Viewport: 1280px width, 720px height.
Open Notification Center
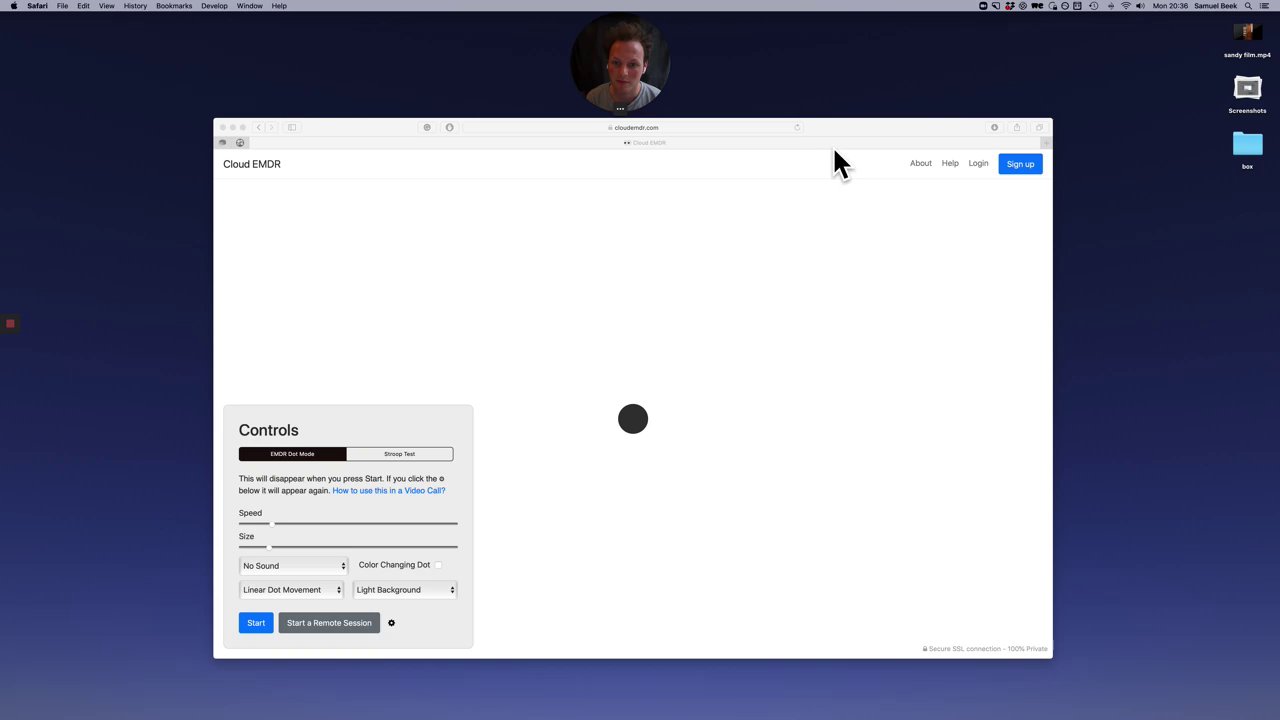coord(1264,6)
